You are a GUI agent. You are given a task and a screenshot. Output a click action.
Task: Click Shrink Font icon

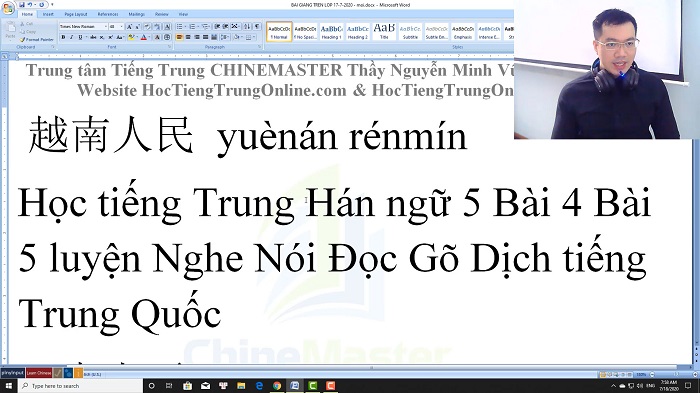pyautogui.click(x=138, y=27)
